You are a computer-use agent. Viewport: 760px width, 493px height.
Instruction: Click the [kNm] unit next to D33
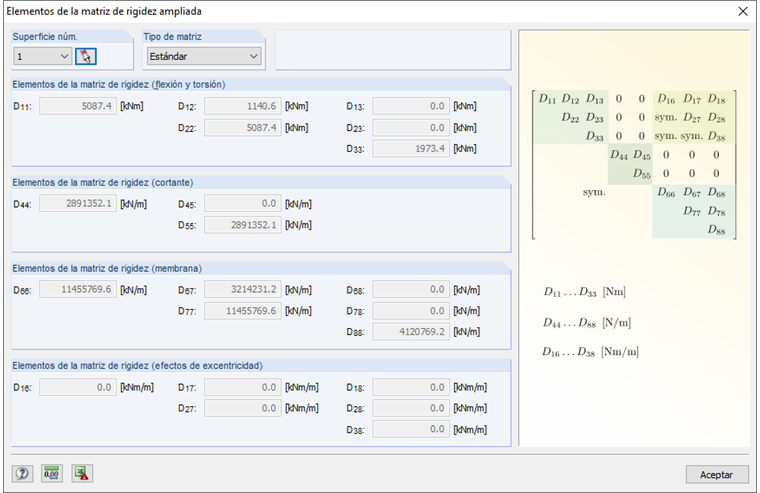(465, 149)
